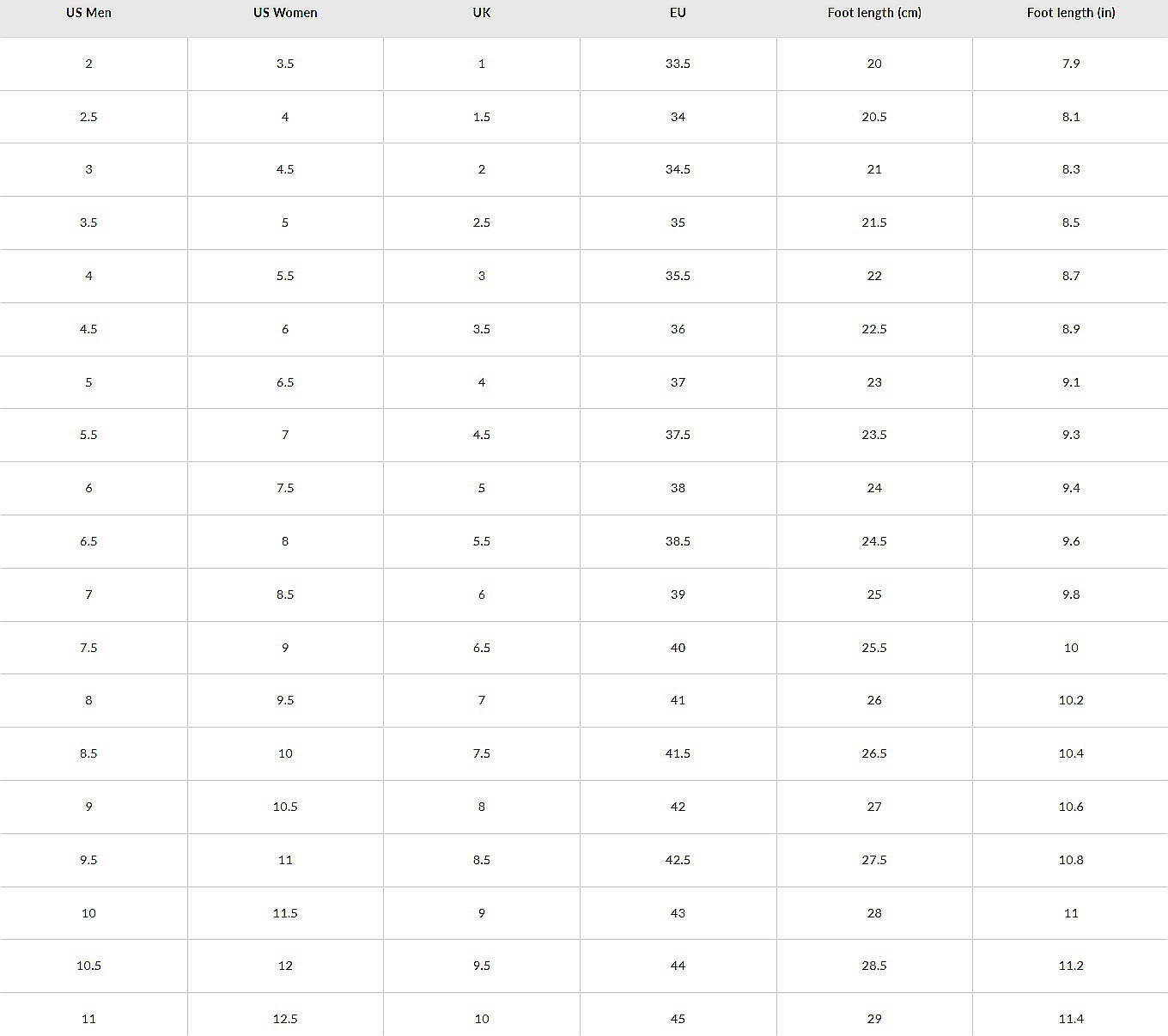
Task: Select EU size 33.5 cell
Action: point(678,64)
